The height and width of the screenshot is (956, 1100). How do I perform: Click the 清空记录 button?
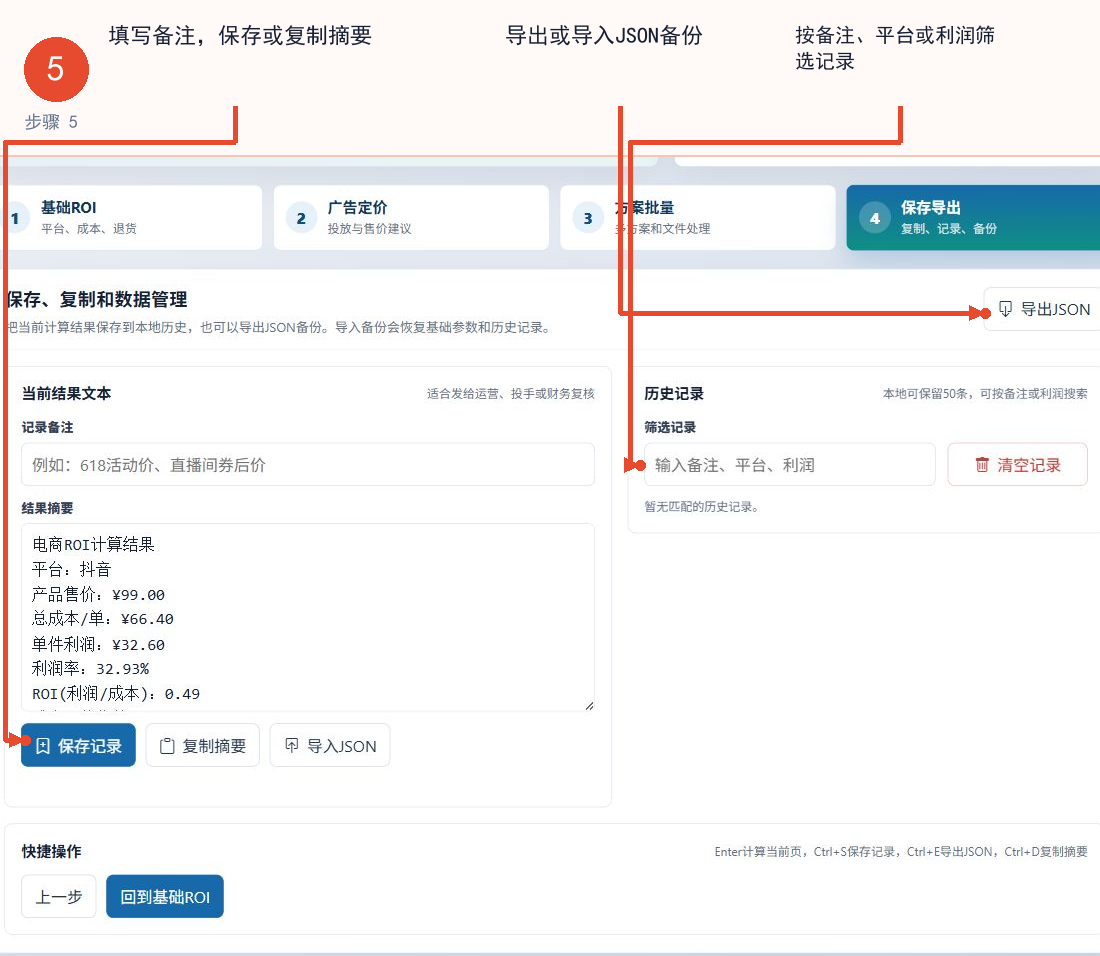(x=1017, y=464)
